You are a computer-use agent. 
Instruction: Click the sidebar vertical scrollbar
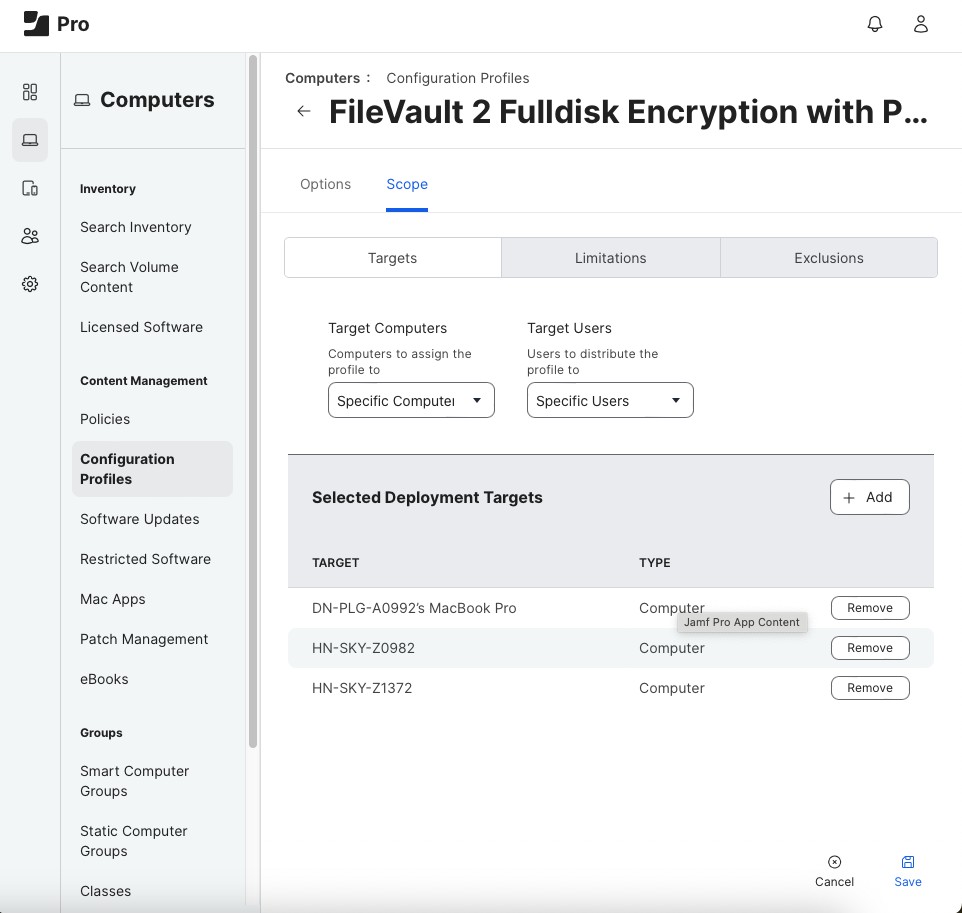(x=253, y=400)
